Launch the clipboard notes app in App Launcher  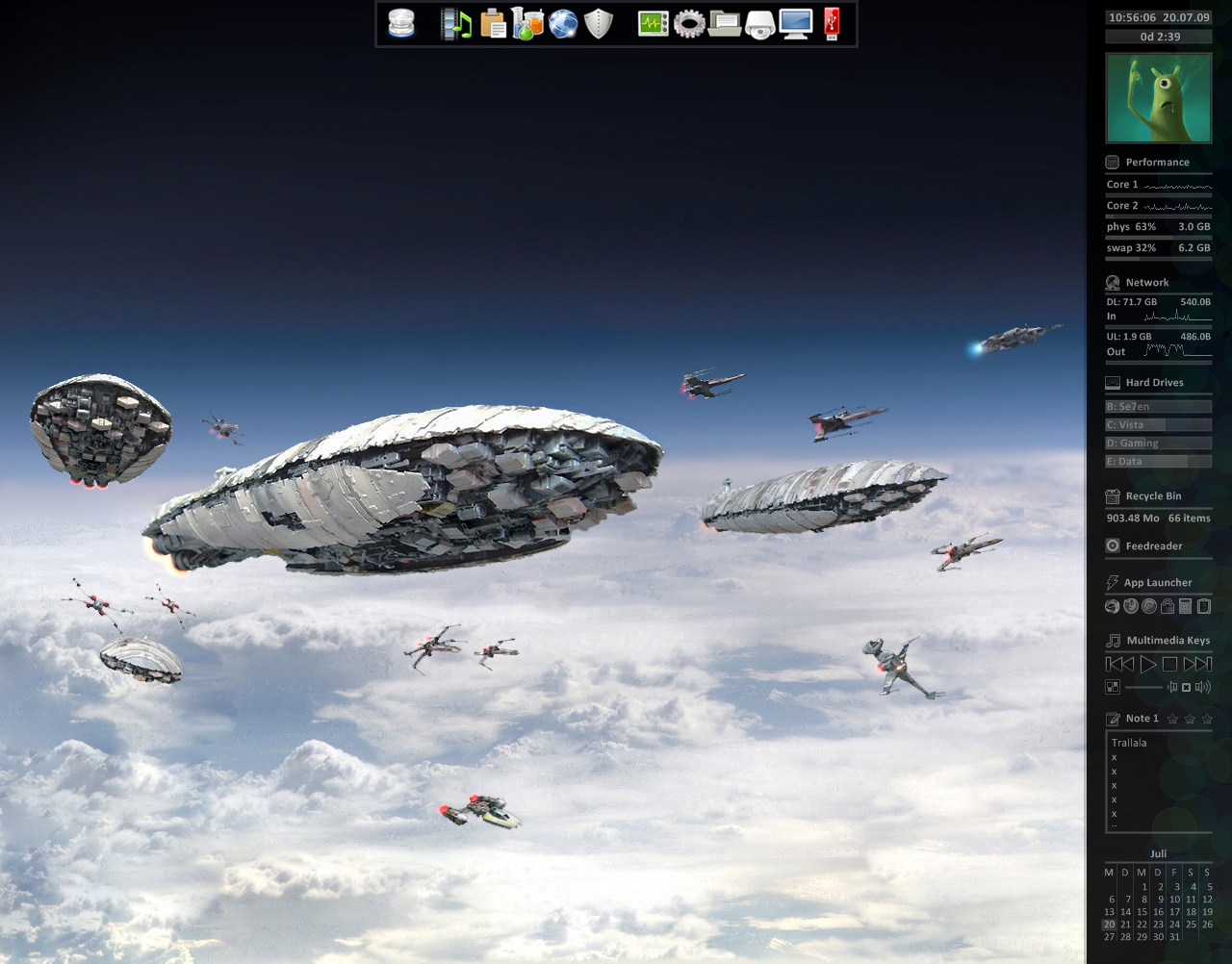pos(1203,606)
